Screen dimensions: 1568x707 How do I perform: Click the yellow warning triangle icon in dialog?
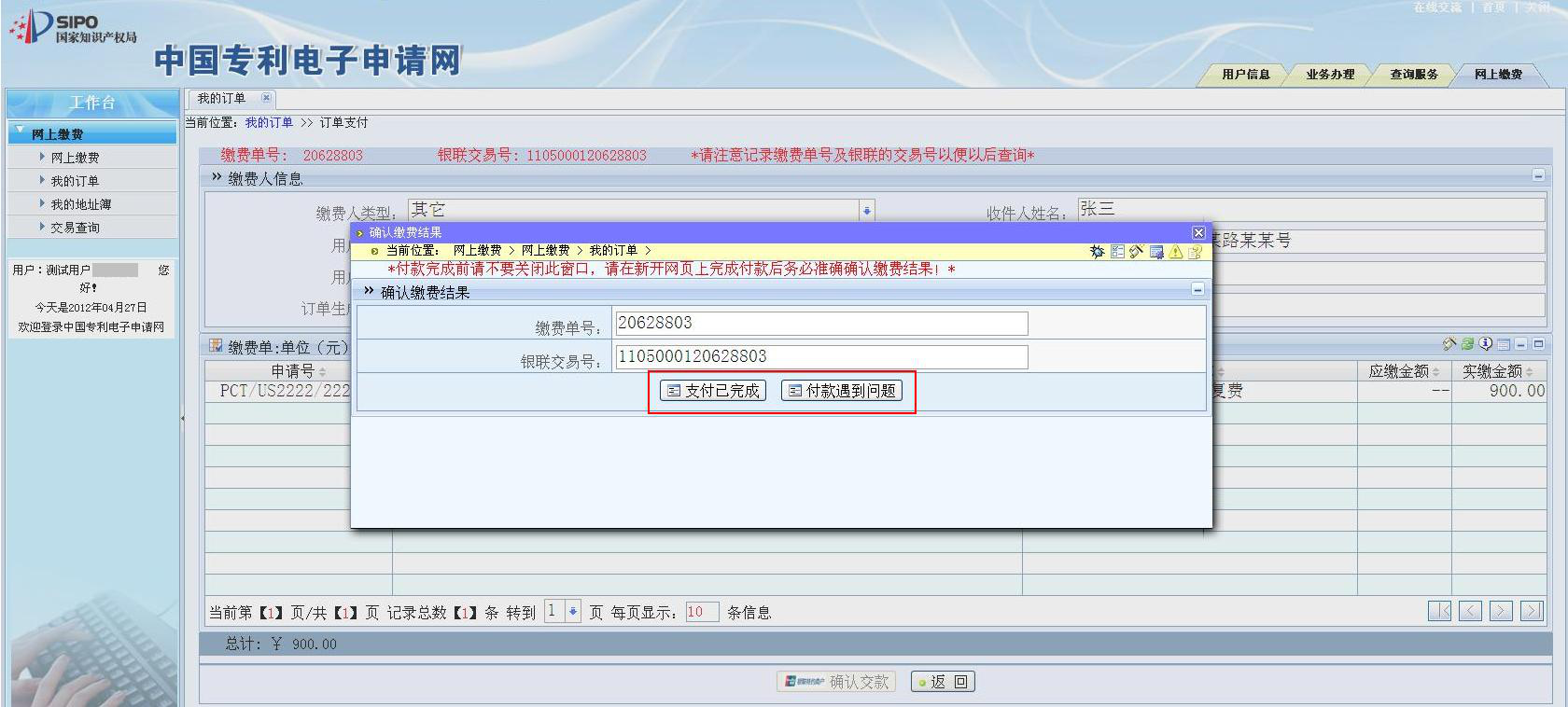click(1175, 252)
